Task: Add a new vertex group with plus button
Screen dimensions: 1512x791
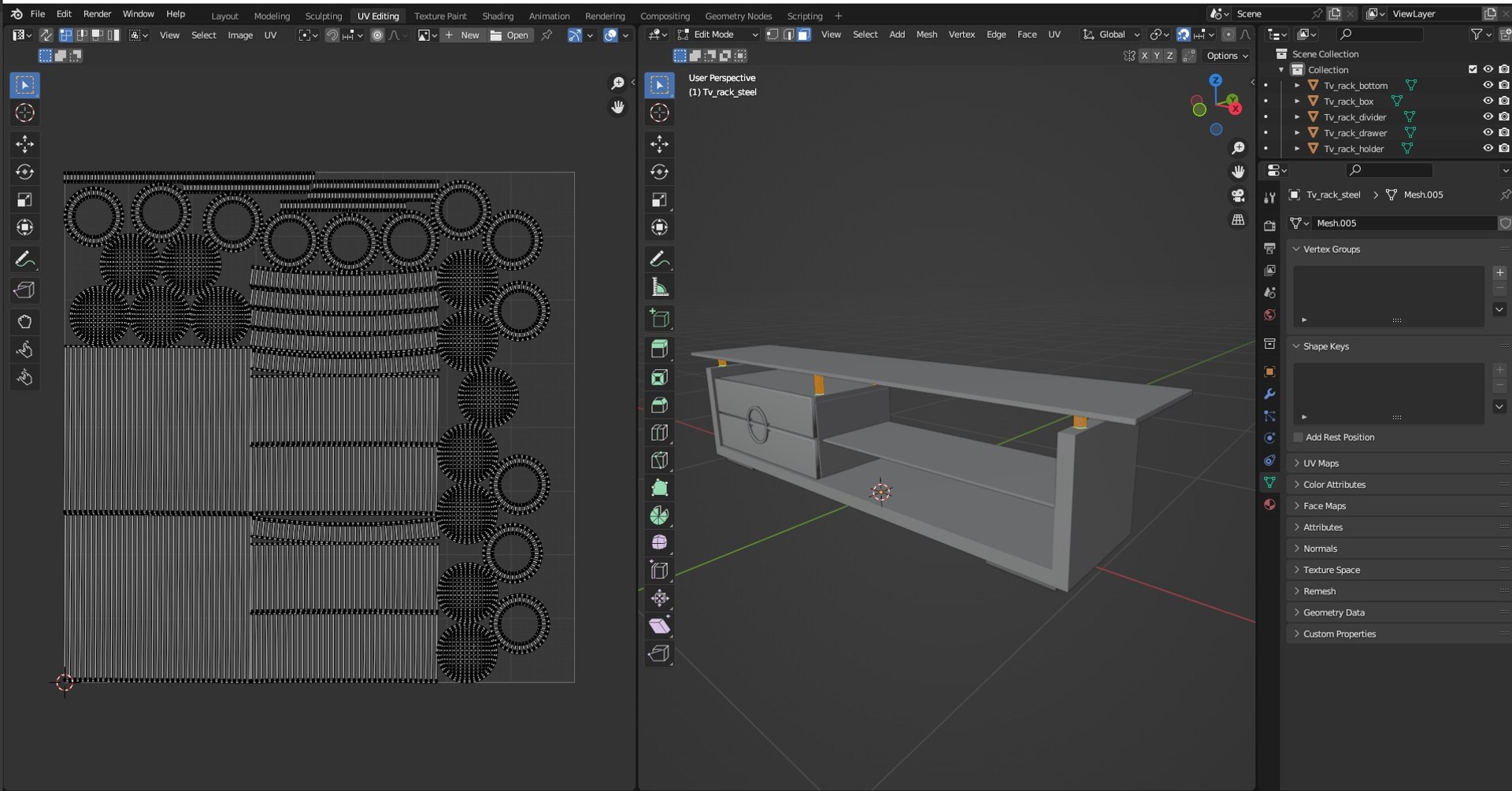Action: point(1499,272)
